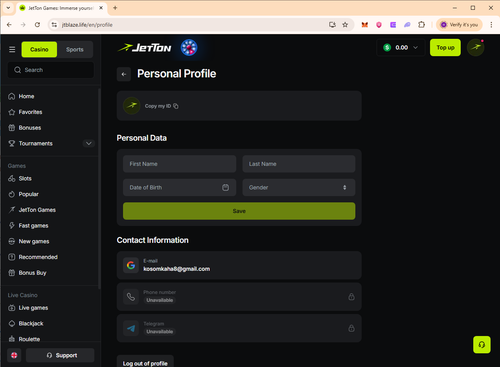The width and height of the screenshot is (500, 367).
Task: Open the Date of Birth calendar icon
Action: click(x=225, y=187)
